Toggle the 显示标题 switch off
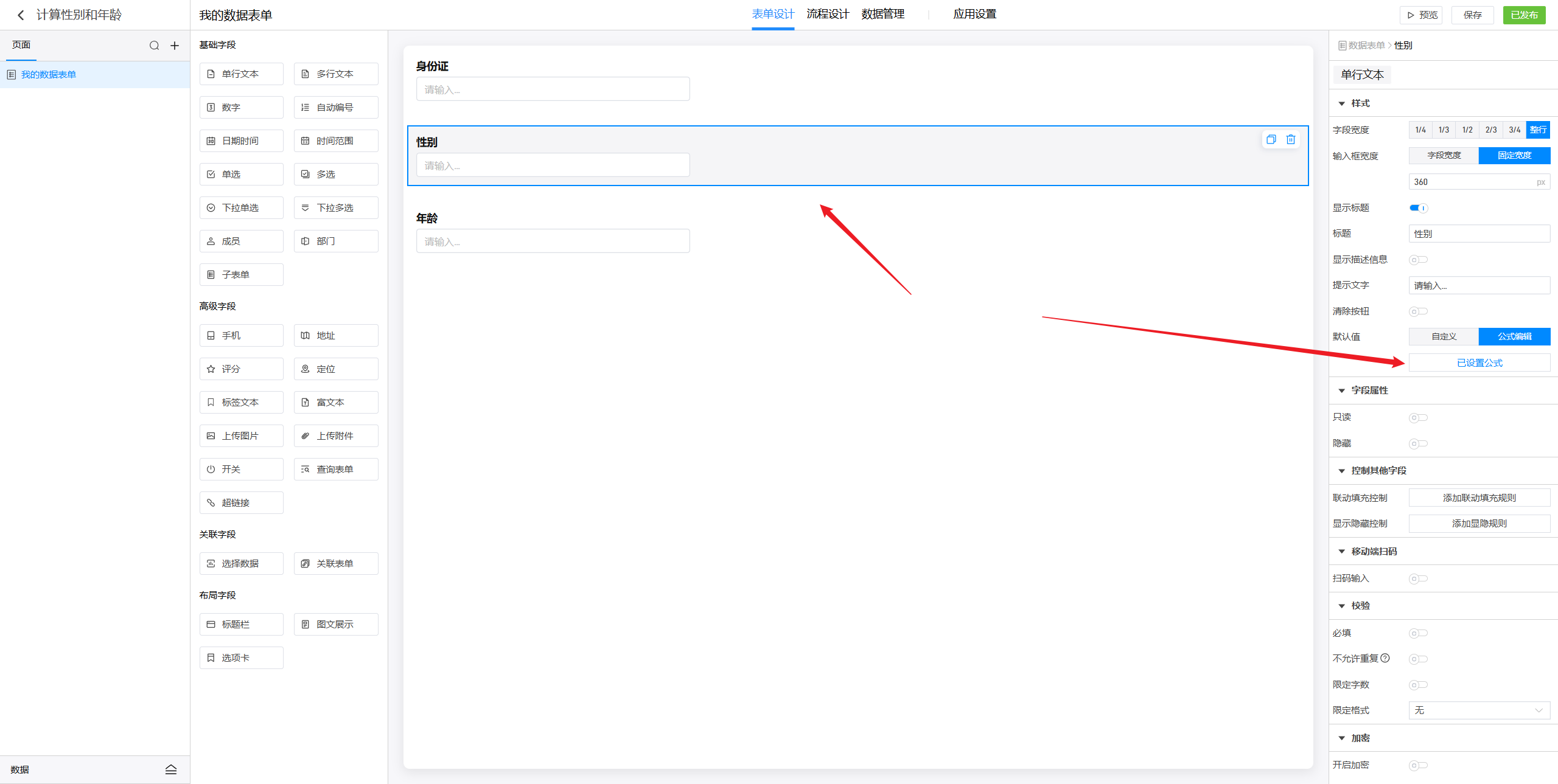 (x=1418, y=208)
